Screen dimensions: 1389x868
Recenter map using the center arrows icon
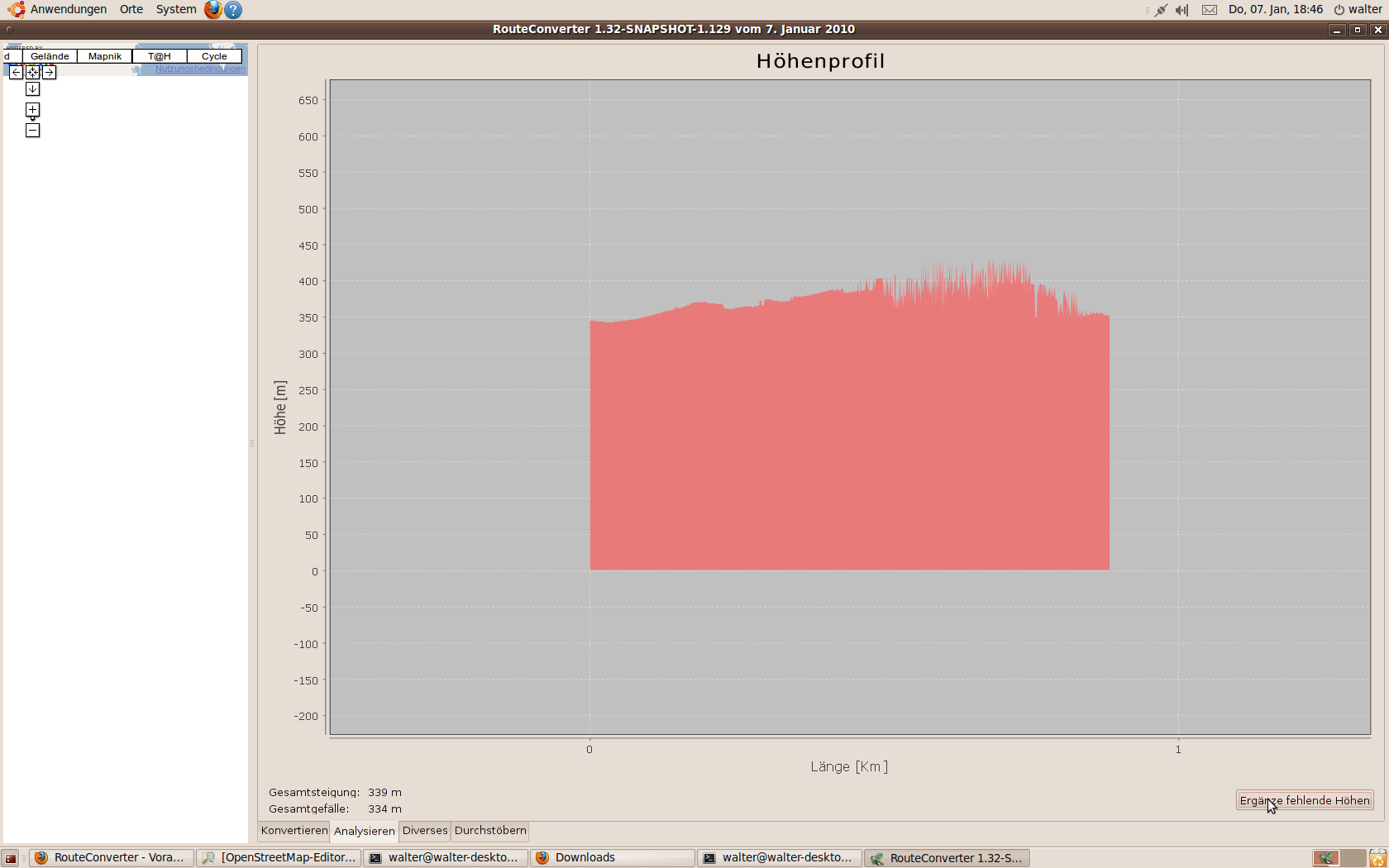pos(32,73)
